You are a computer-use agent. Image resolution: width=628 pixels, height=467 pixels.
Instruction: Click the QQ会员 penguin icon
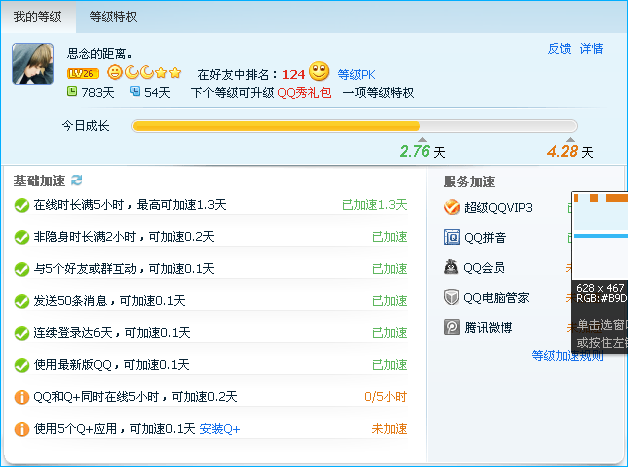tap(451, 267)
